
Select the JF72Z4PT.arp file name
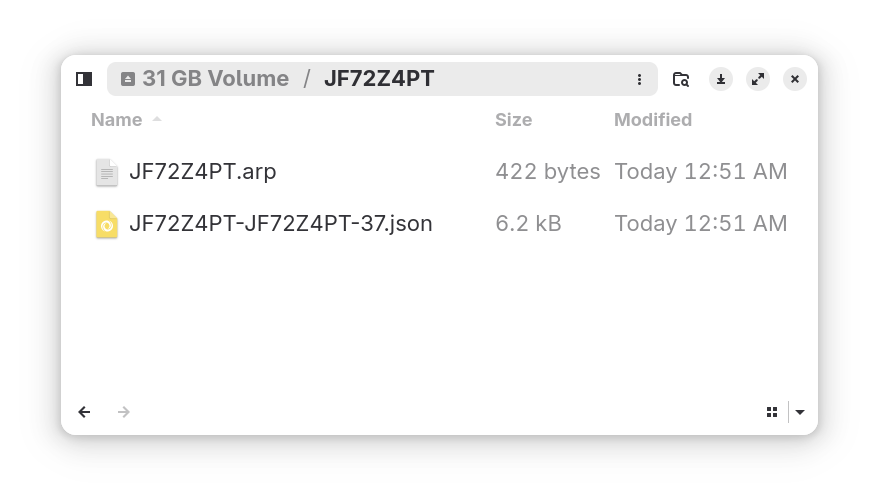tap(203, 172)
